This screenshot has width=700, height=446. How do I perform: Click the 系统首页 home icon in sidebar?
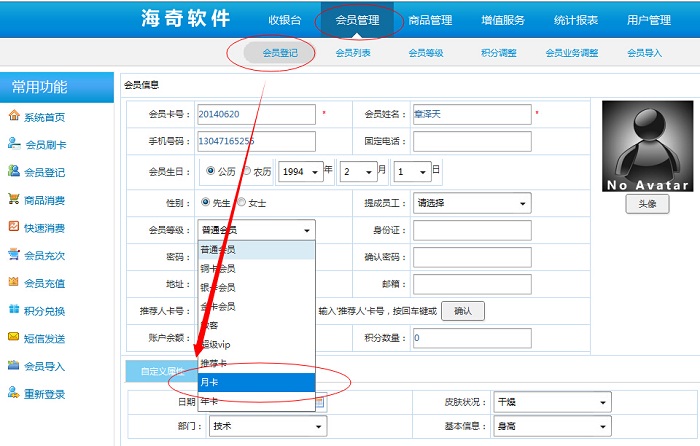pyautogui.click(x=14, y=117)
